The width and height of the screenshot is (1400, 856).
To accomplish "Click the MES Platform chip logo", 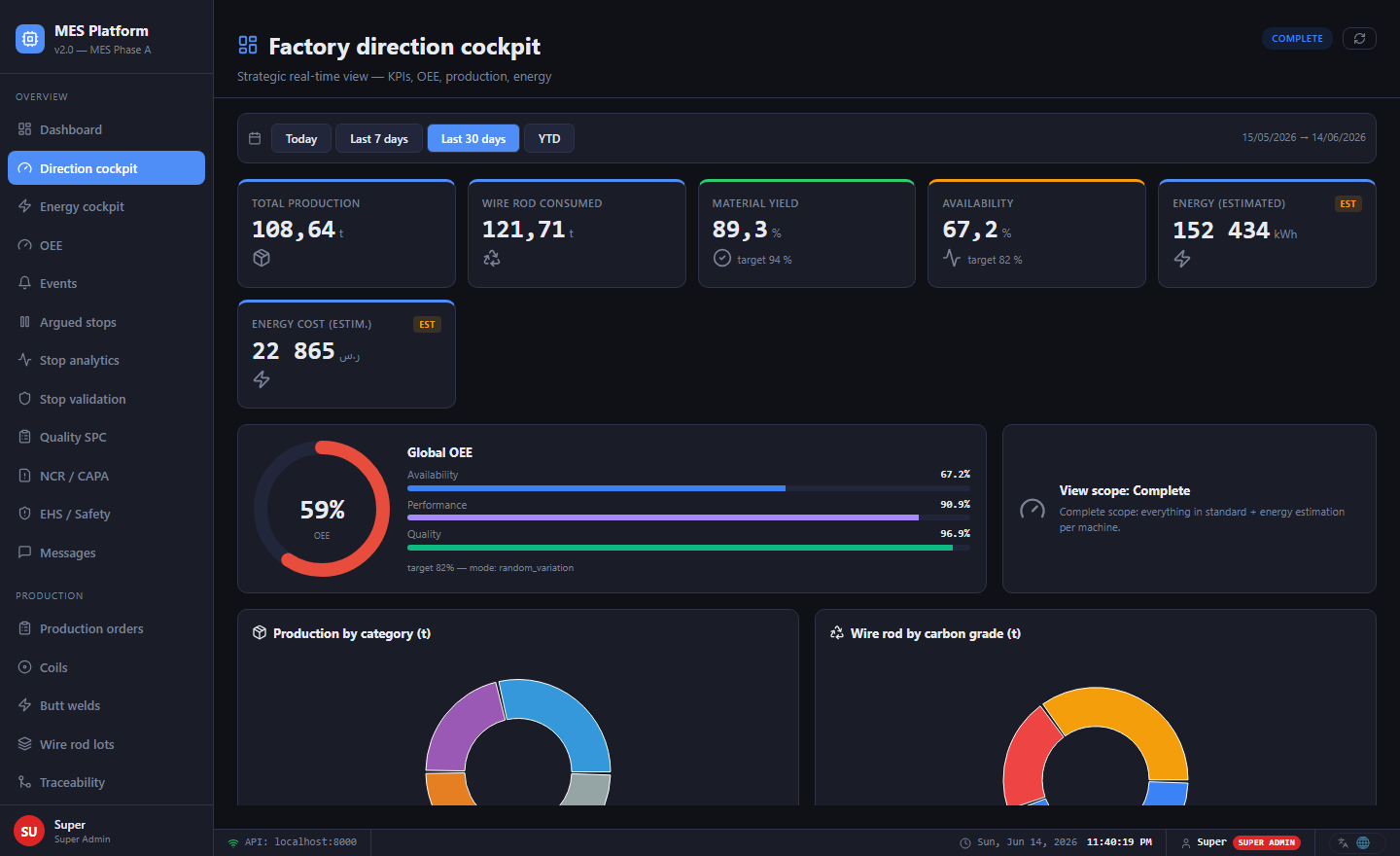I will click(x=30, y=39).
